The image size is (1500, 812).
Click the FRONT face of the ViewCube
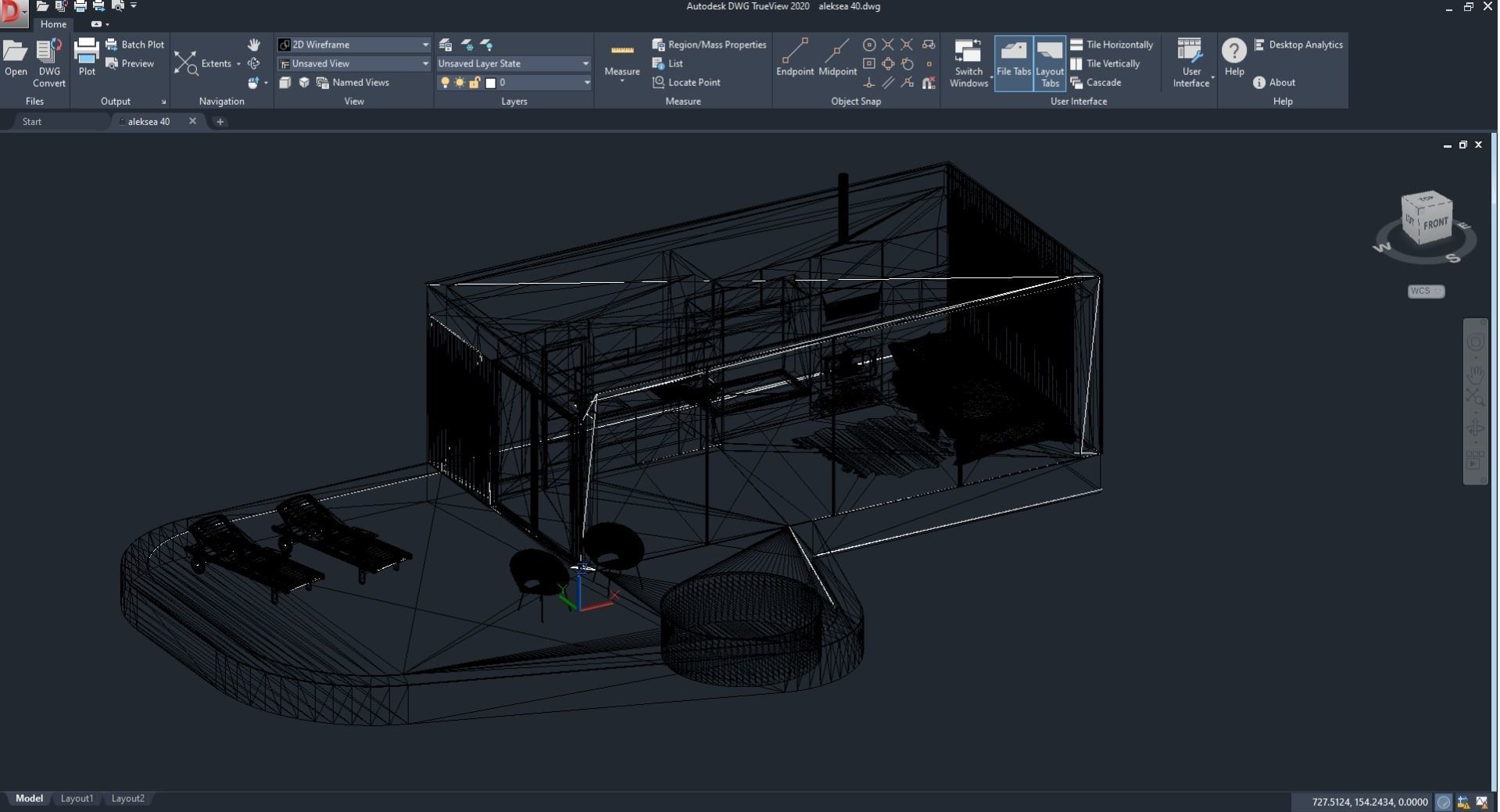coord(1436,224)
